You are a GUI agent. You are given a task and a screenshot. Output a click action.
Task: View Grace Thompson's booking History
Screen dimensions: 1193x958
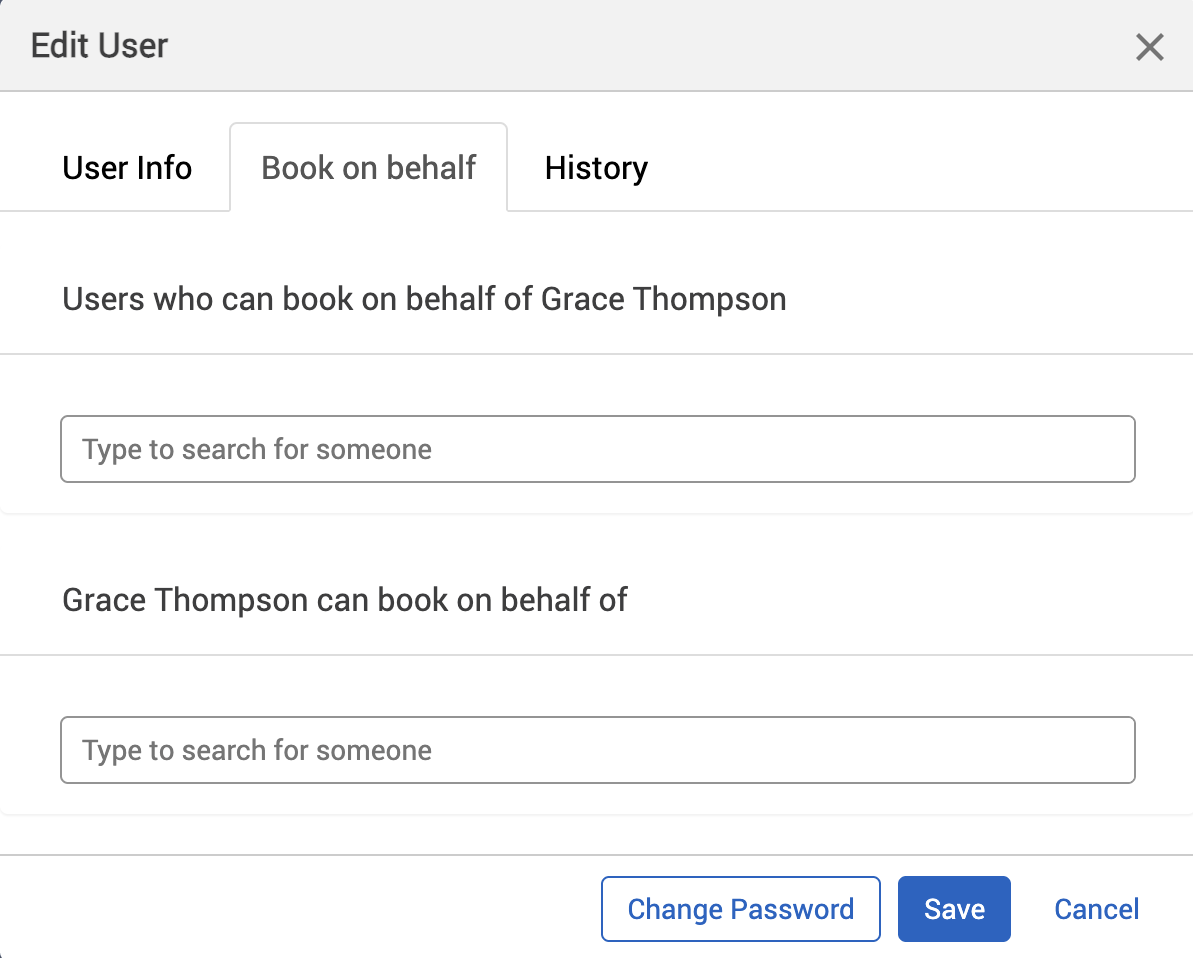[x=595, y=167]
